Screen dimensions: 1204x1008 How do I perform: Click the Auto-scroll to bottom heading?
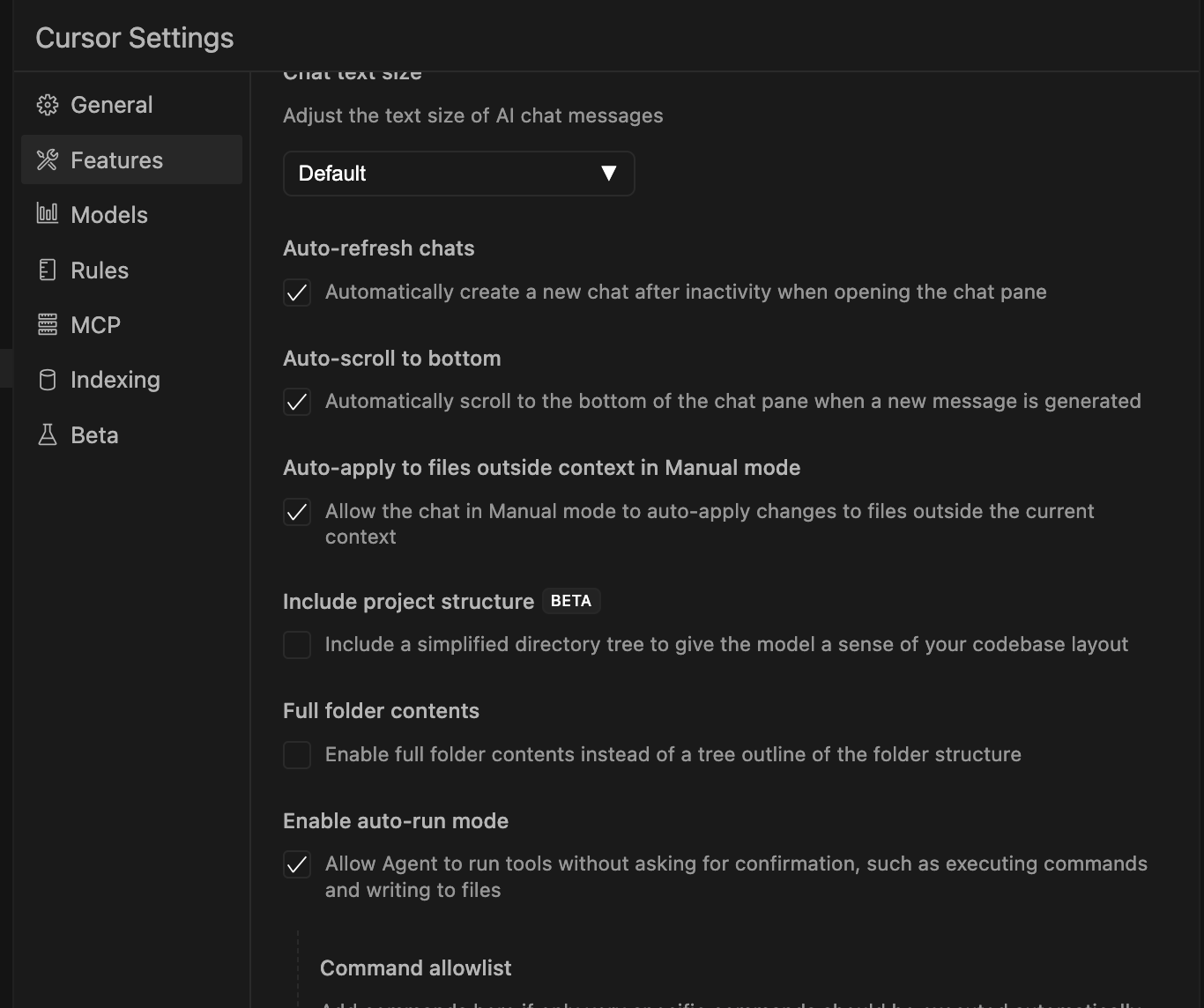(x=391, y=359)
